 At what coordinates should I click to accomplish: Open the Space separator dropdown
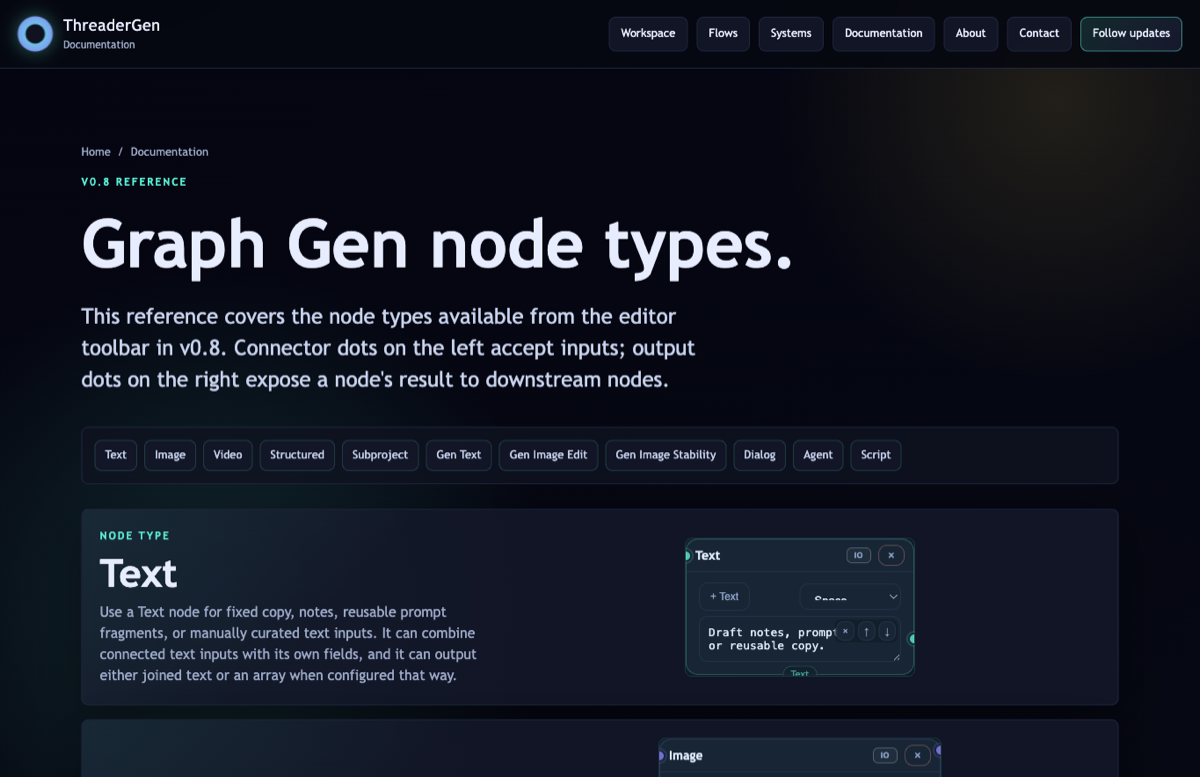click(851, 597)
